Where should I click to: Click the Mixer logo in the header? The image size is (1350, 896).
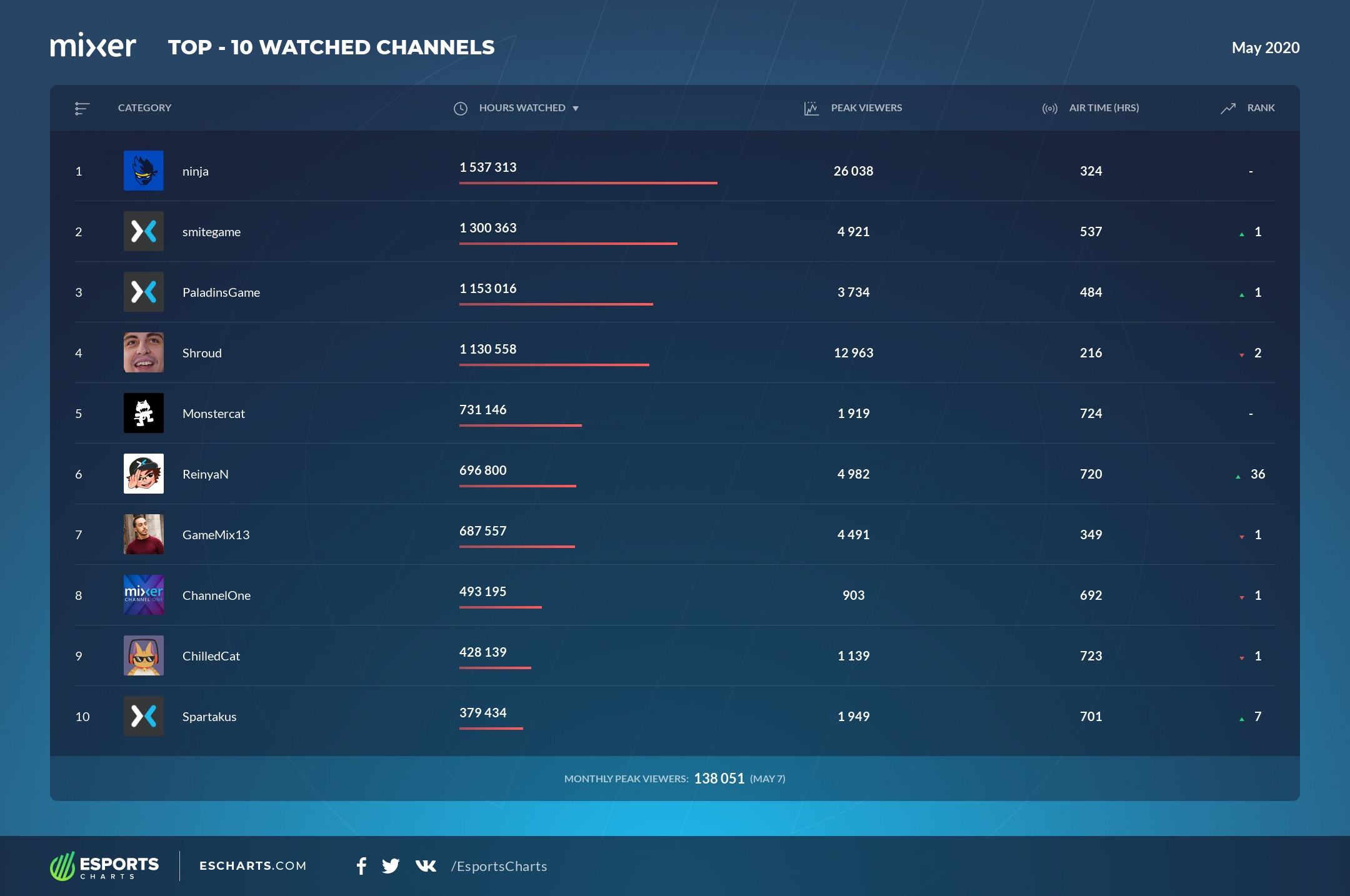pos(93,46)
